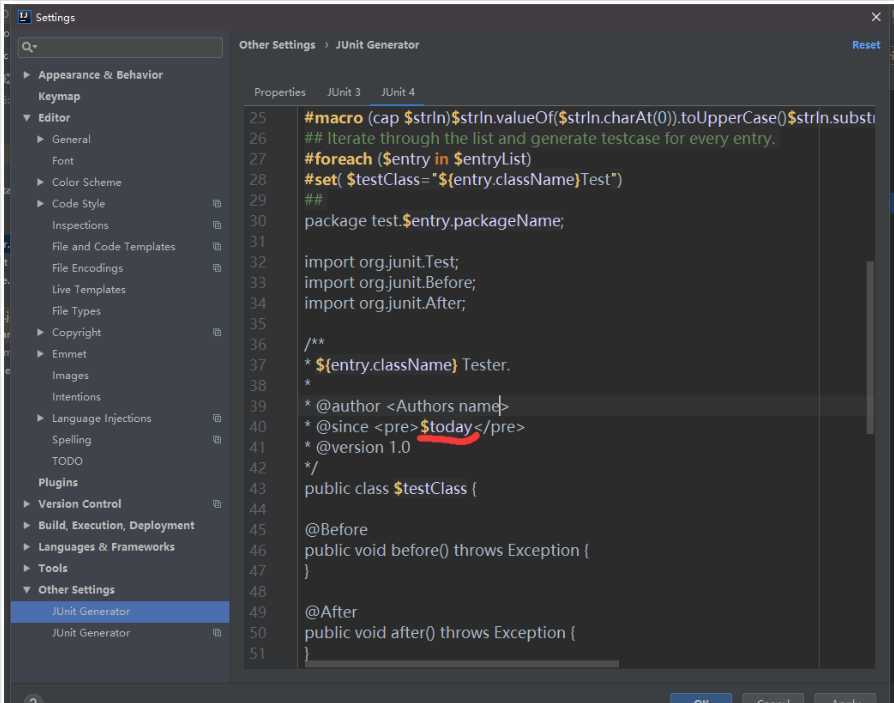Open the Font settings page

tap(63, 161)
